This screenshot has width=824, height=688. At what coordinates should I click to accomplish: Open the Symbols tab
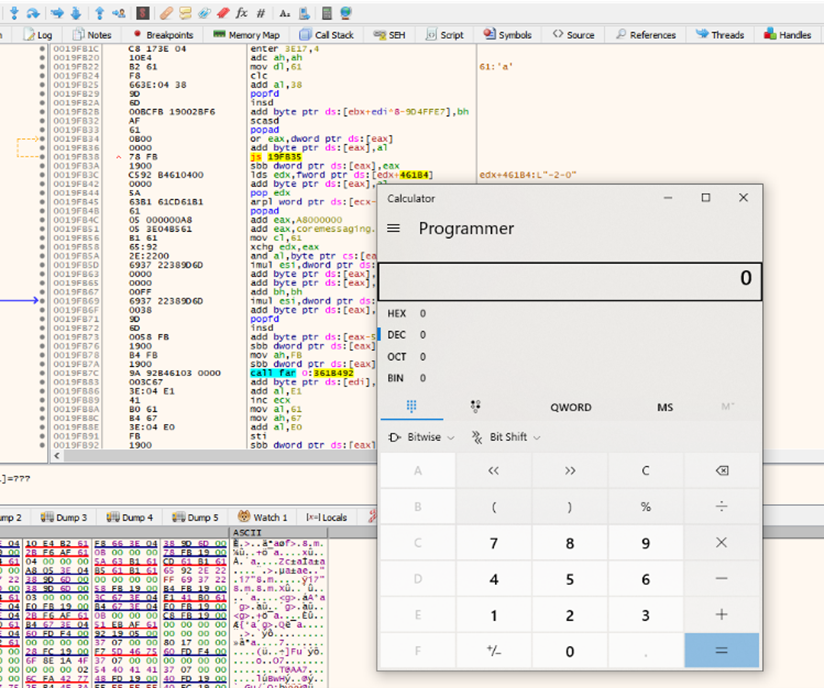point(508,35)
